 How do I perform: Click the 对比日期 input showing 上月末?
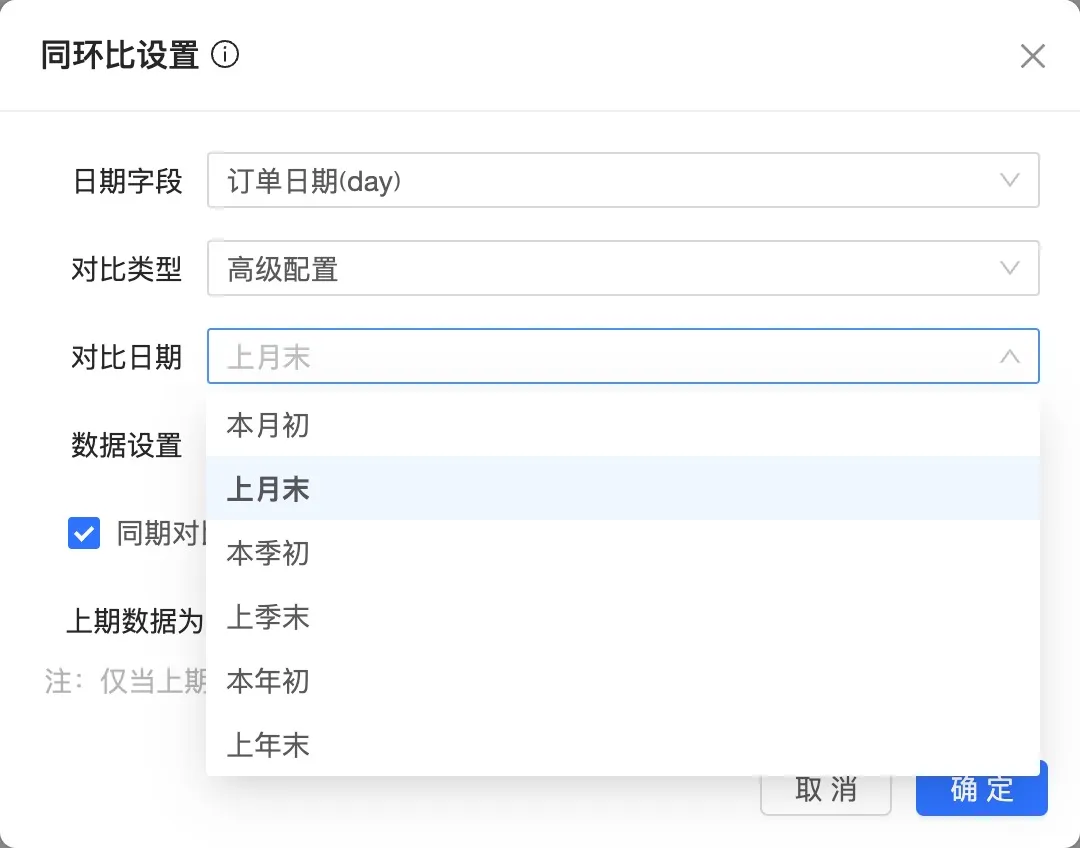tap(600, 356)
